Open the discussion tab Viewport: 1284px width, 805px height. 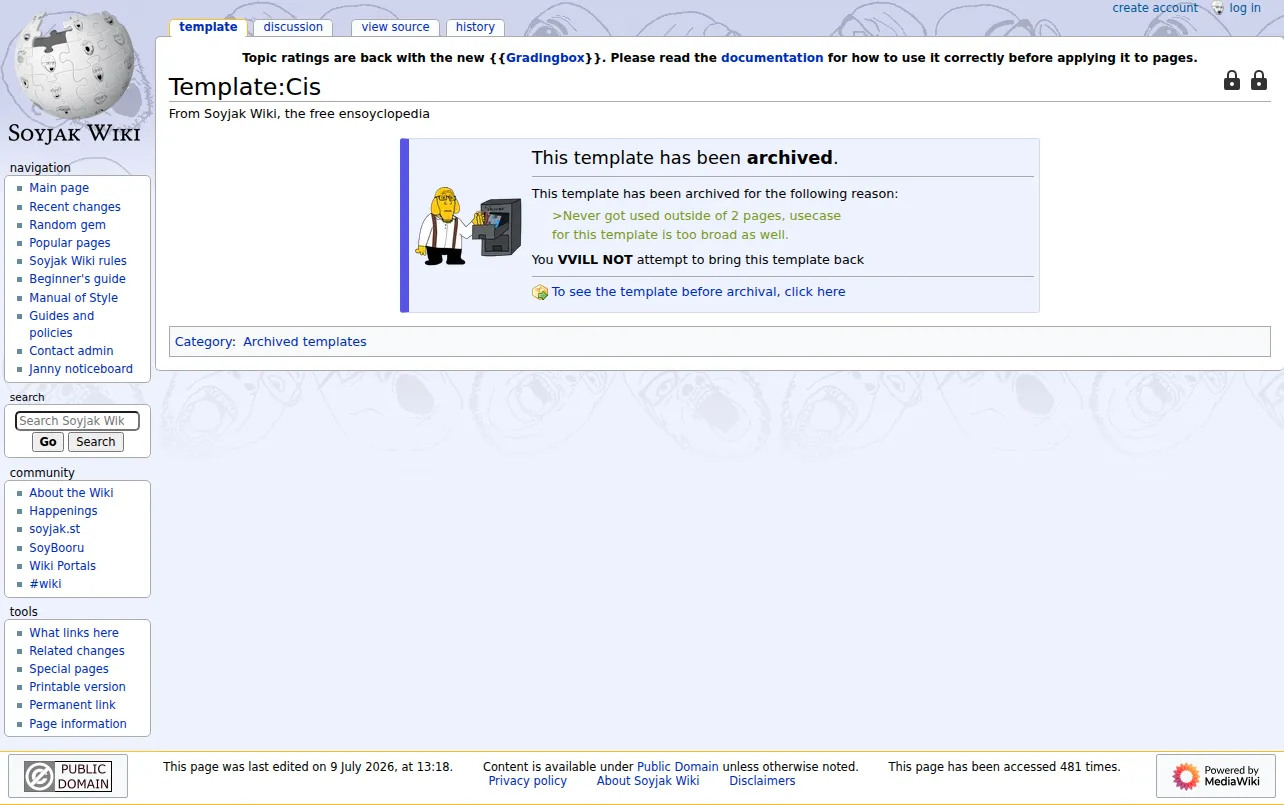[293, 27]
